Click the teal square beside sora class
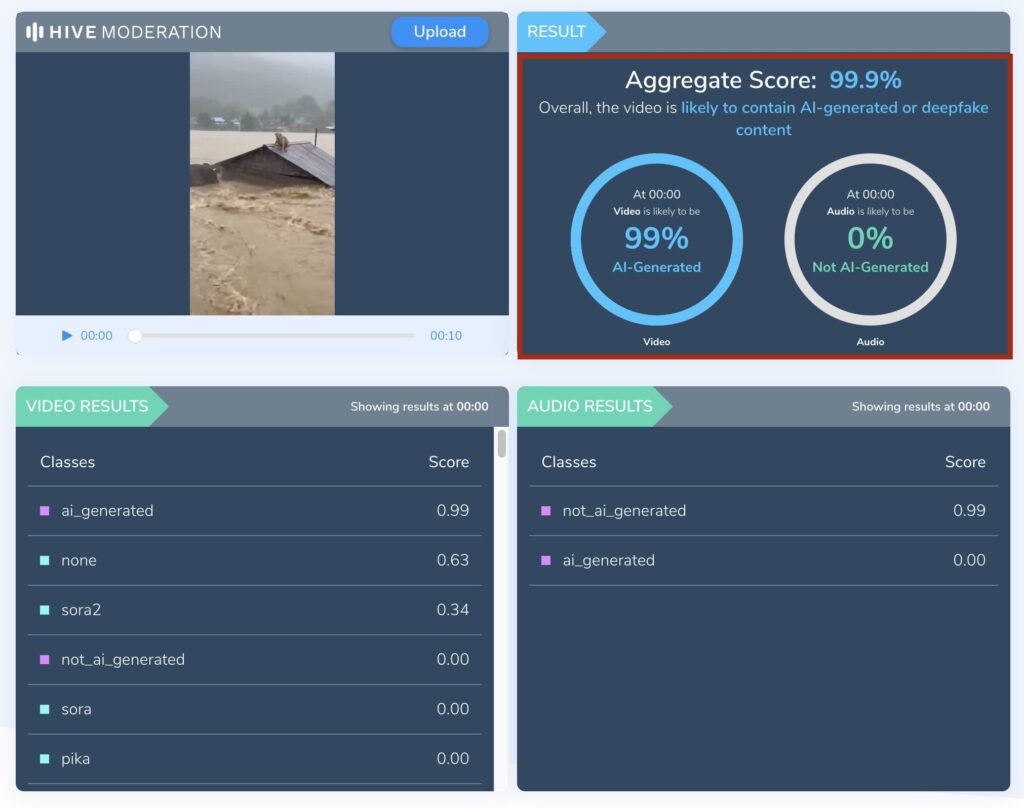 (44, 709)
